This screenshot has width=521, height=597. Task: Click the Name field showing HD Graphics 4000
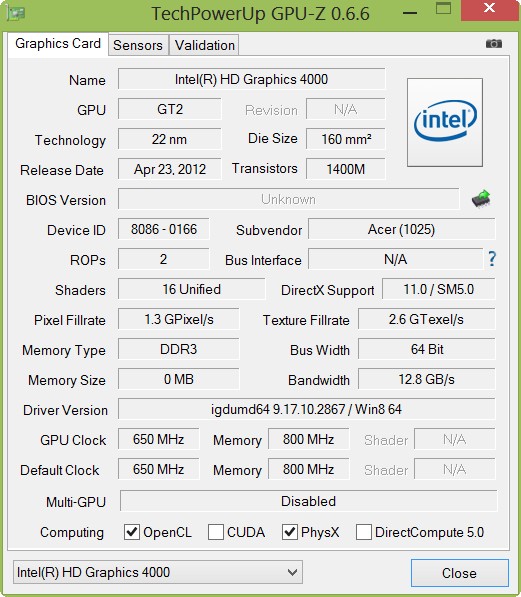(x=251, y=79)
